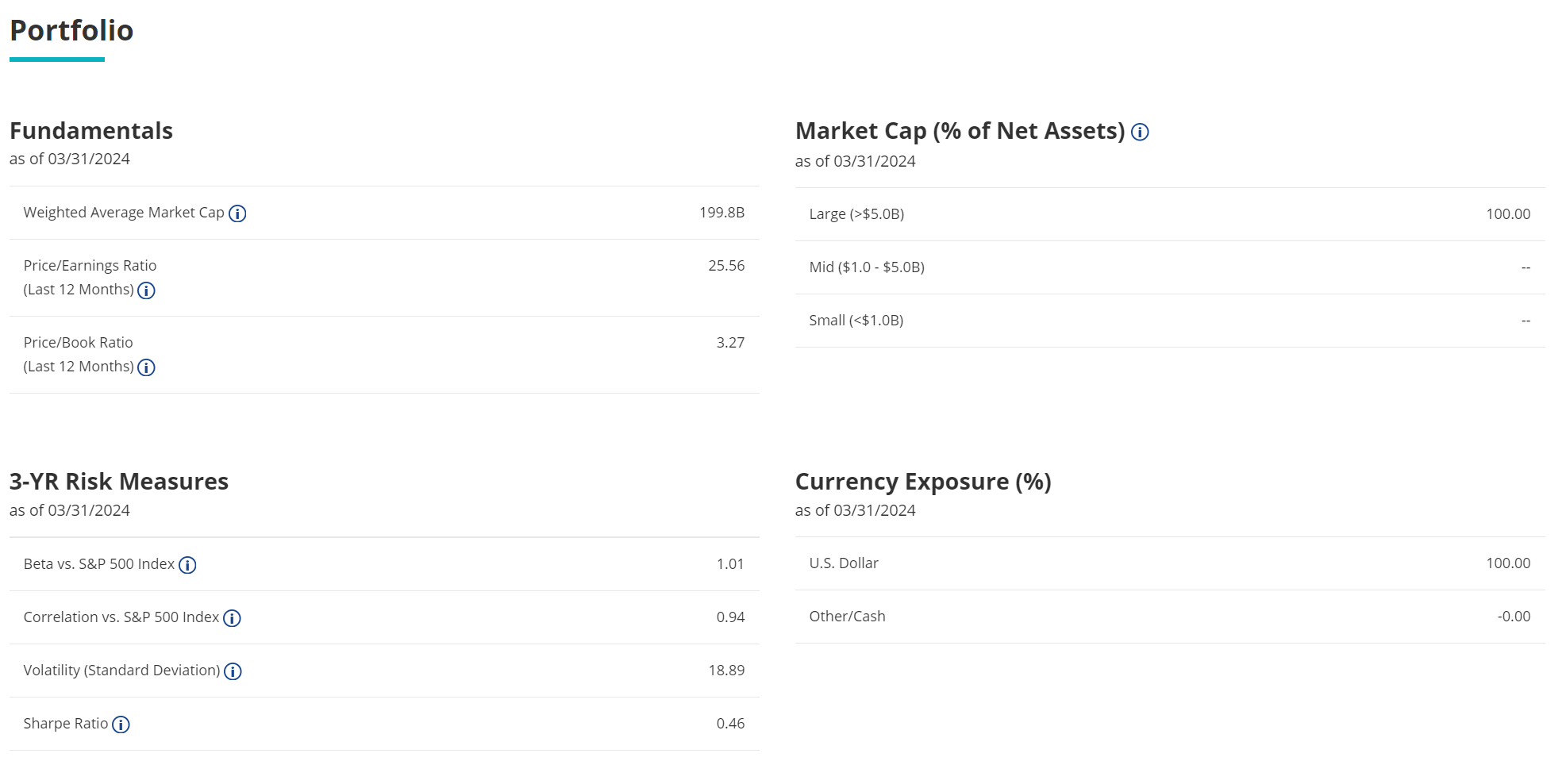Click the Mid ($1.0 - $5.0B) row
Screen dimensions: 1566x784
click(865, 267)
